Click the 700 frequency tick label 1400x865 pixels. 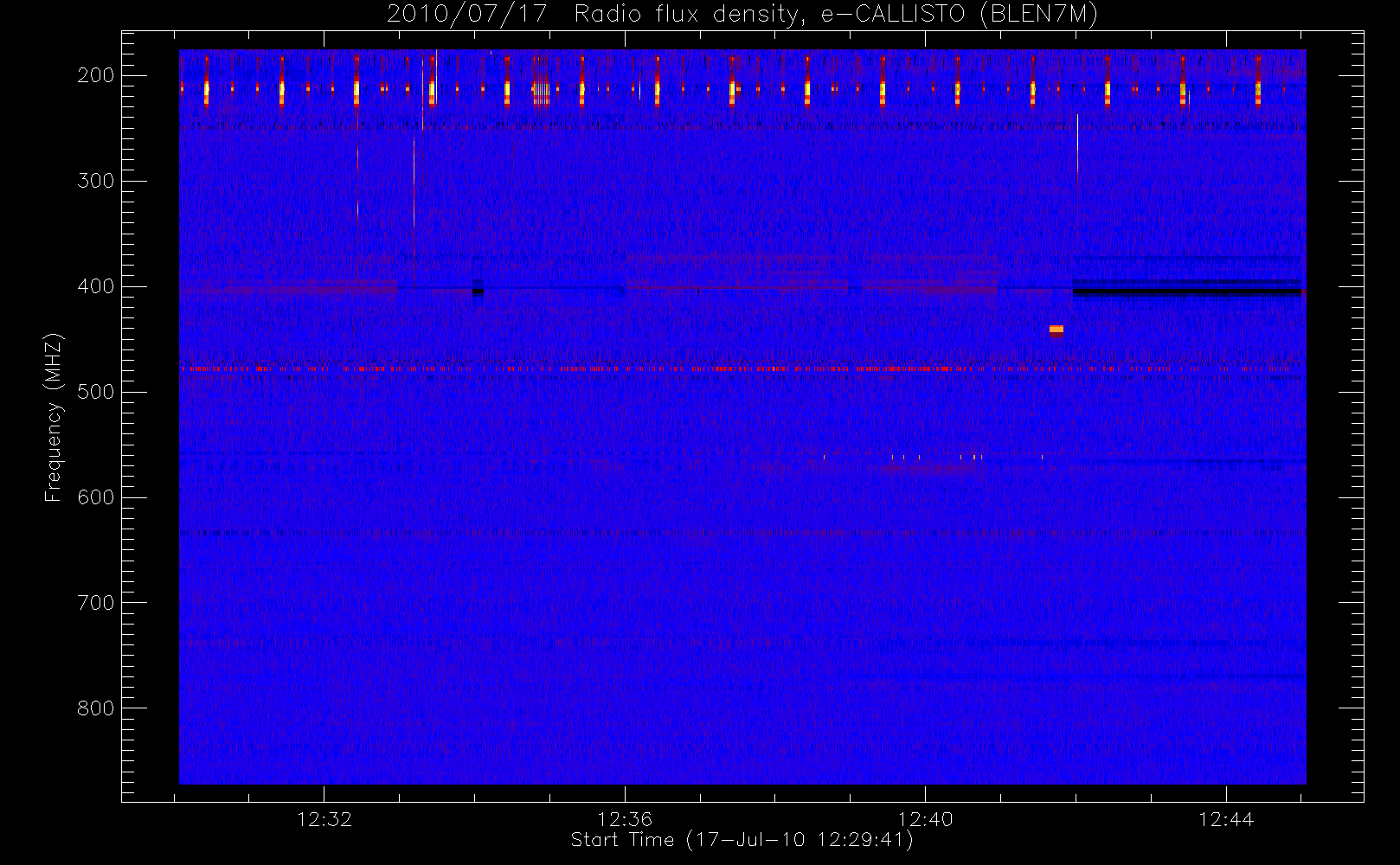tap(95, 603)
